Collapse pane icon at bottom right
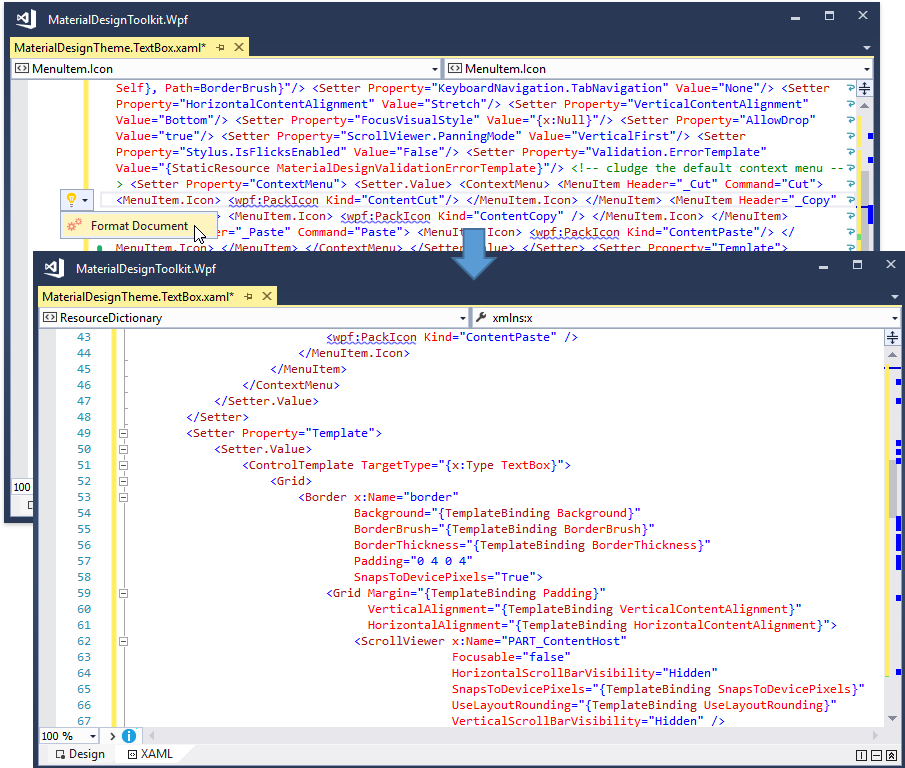Screen dimensions: 905x768 click(892, 755)
